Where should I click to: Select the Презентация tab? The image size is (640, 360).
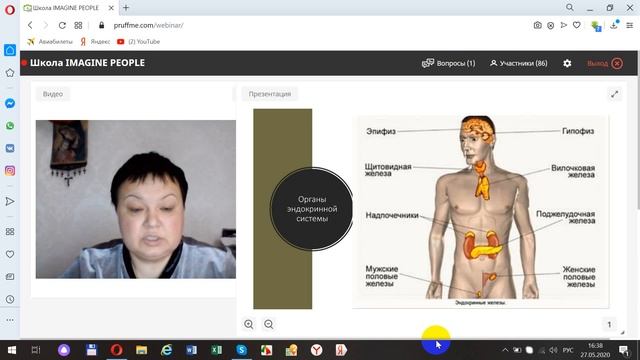[270, 94]
